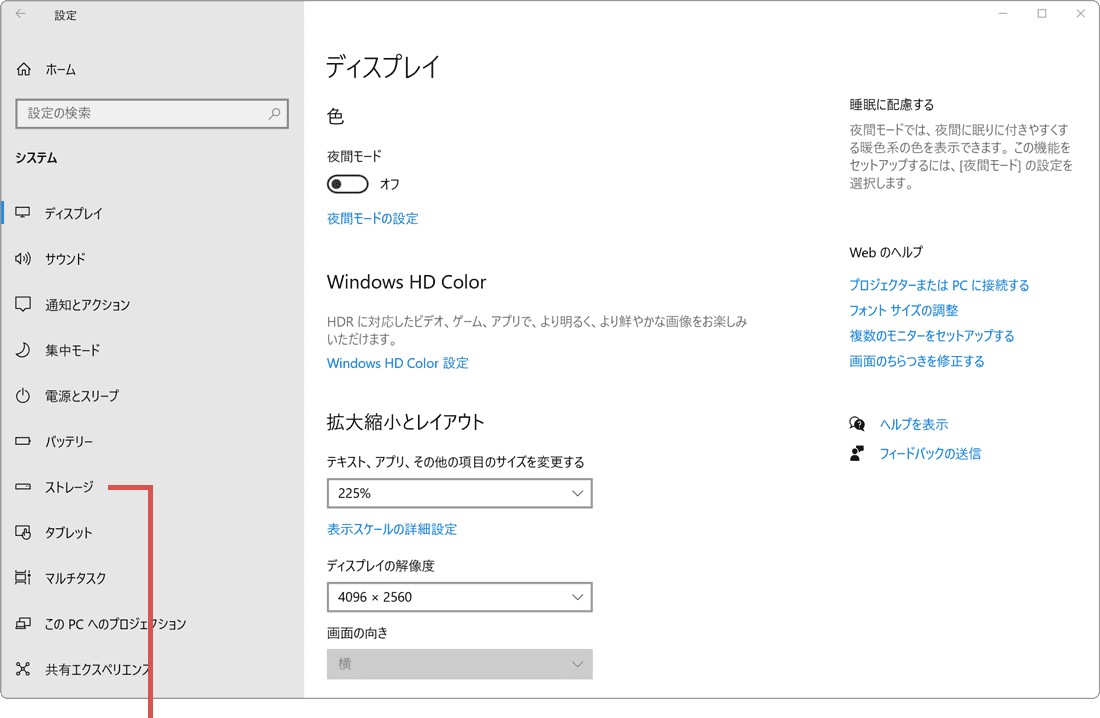This screenshot has width=1100, height=718.
Task: Expand the 画面の向き dropdown
Action: pos(459,664)
